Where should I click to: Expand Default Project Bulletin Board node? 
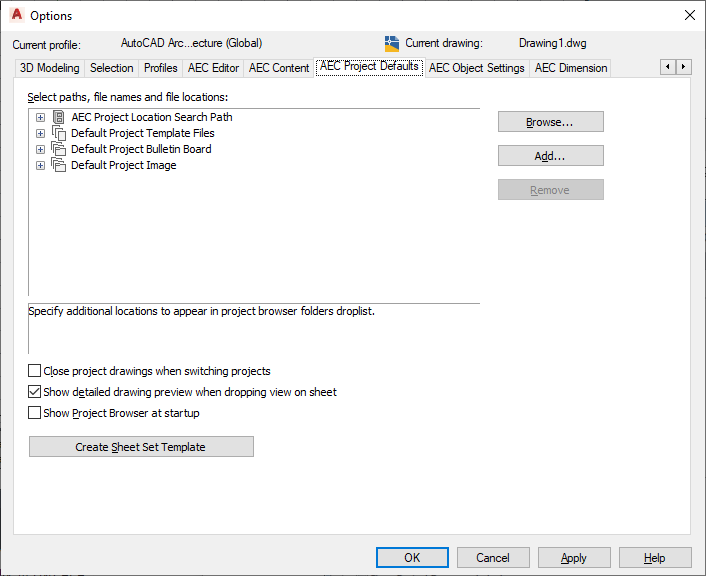[x=41, y=150]
